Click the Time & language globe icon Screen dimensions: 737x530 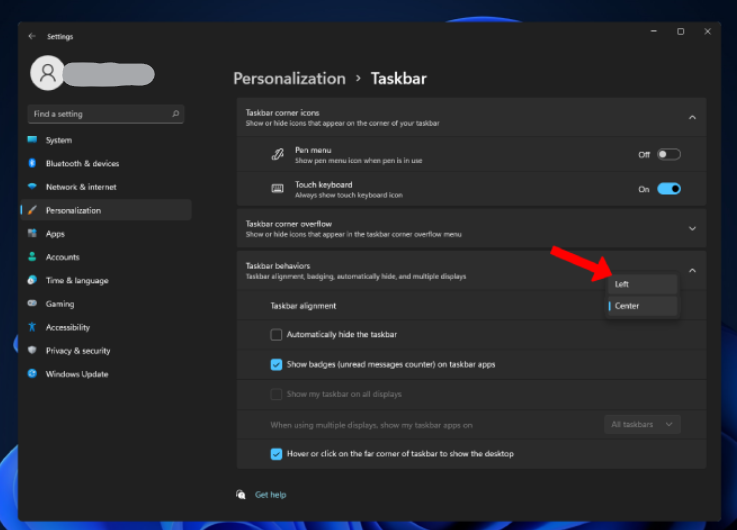click(32, 280)
